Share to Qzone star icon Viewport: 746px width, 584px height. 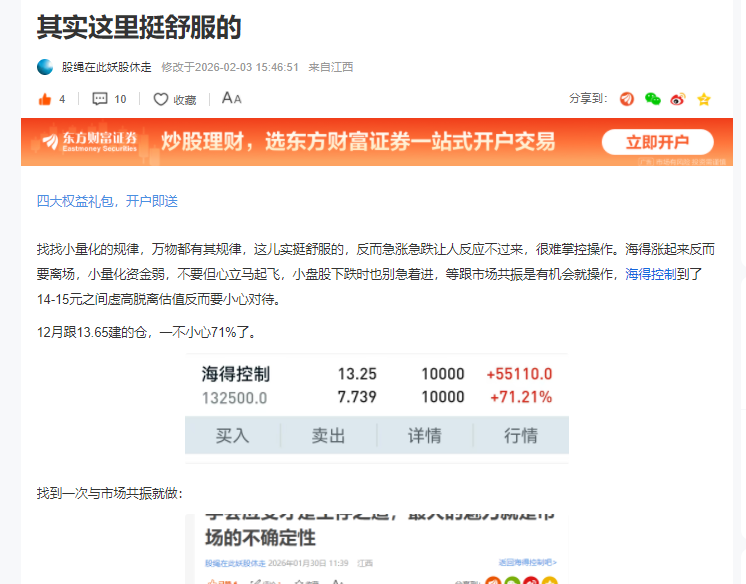704,99
